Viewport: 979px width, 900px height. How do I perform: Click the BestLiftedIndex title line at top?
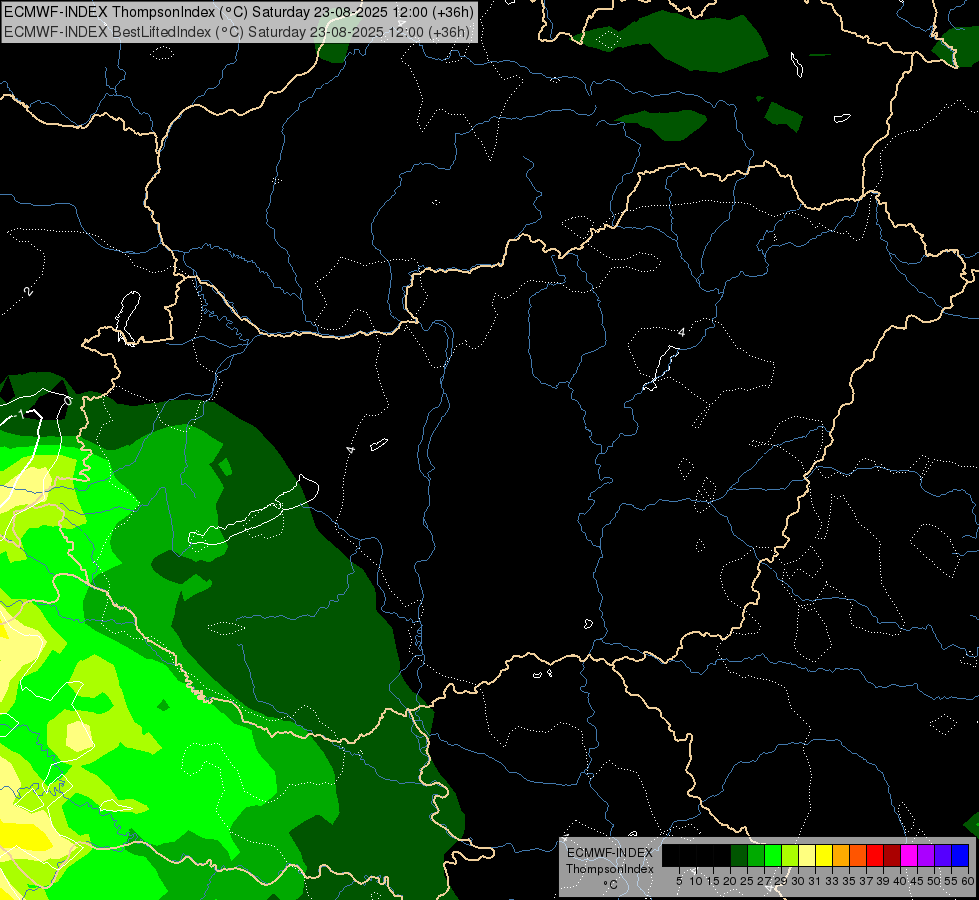point(237,31)
